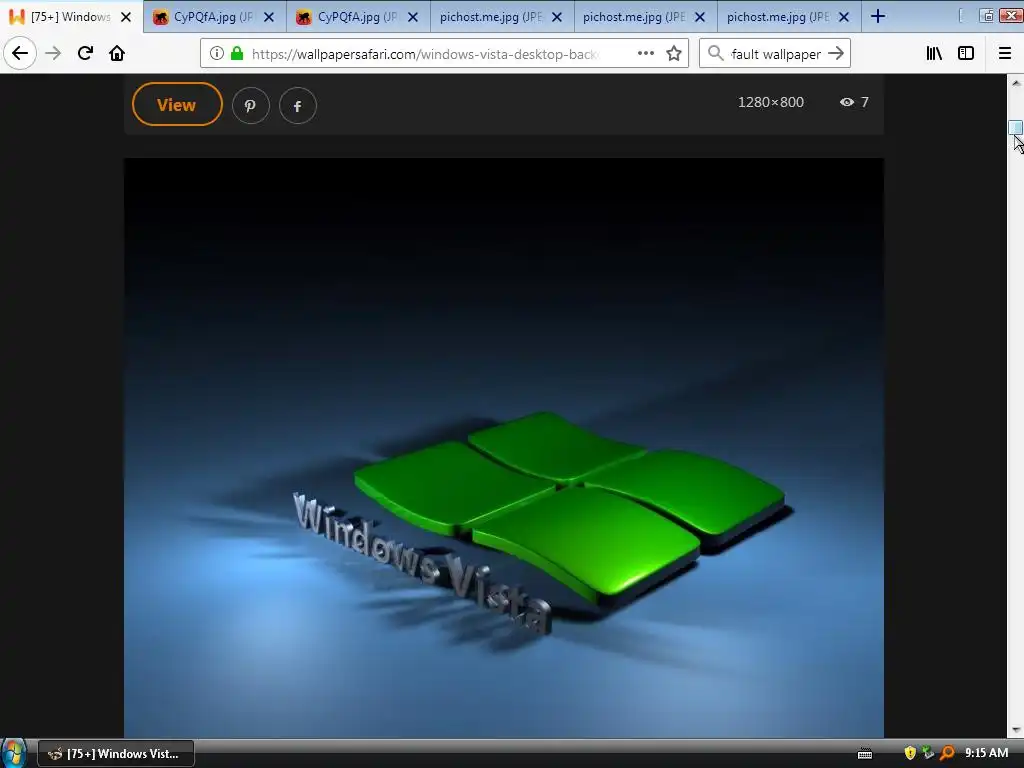Restore down the Firefox window
This screenshot has height=768, width=1024.
pyautogui.click(x=987, y=16)
